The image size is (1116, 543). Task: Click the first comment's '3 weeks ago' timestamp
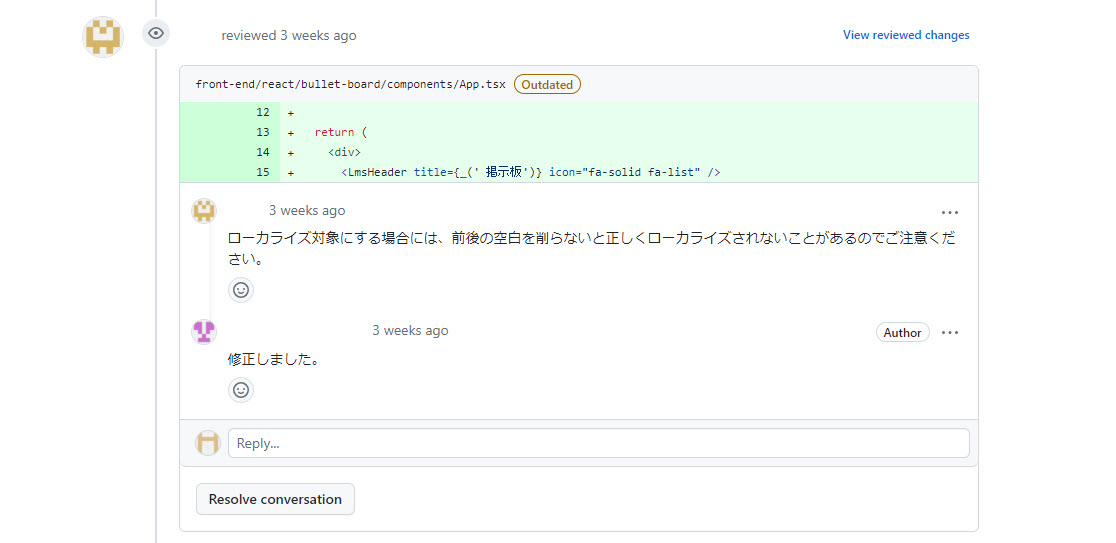pyautogui.click(x=307, y=211)
